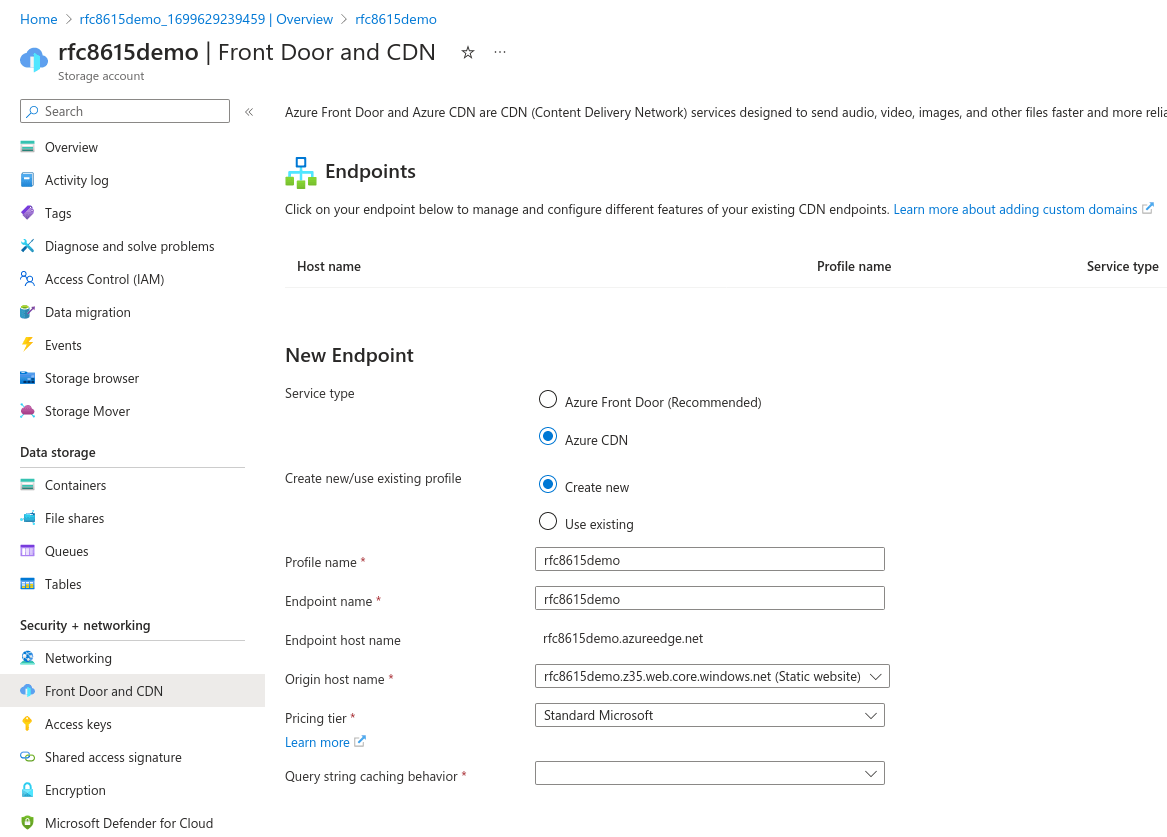1167x837 pixels.
Task: Go to Storage browser menu item
Action: coord(92,378)
